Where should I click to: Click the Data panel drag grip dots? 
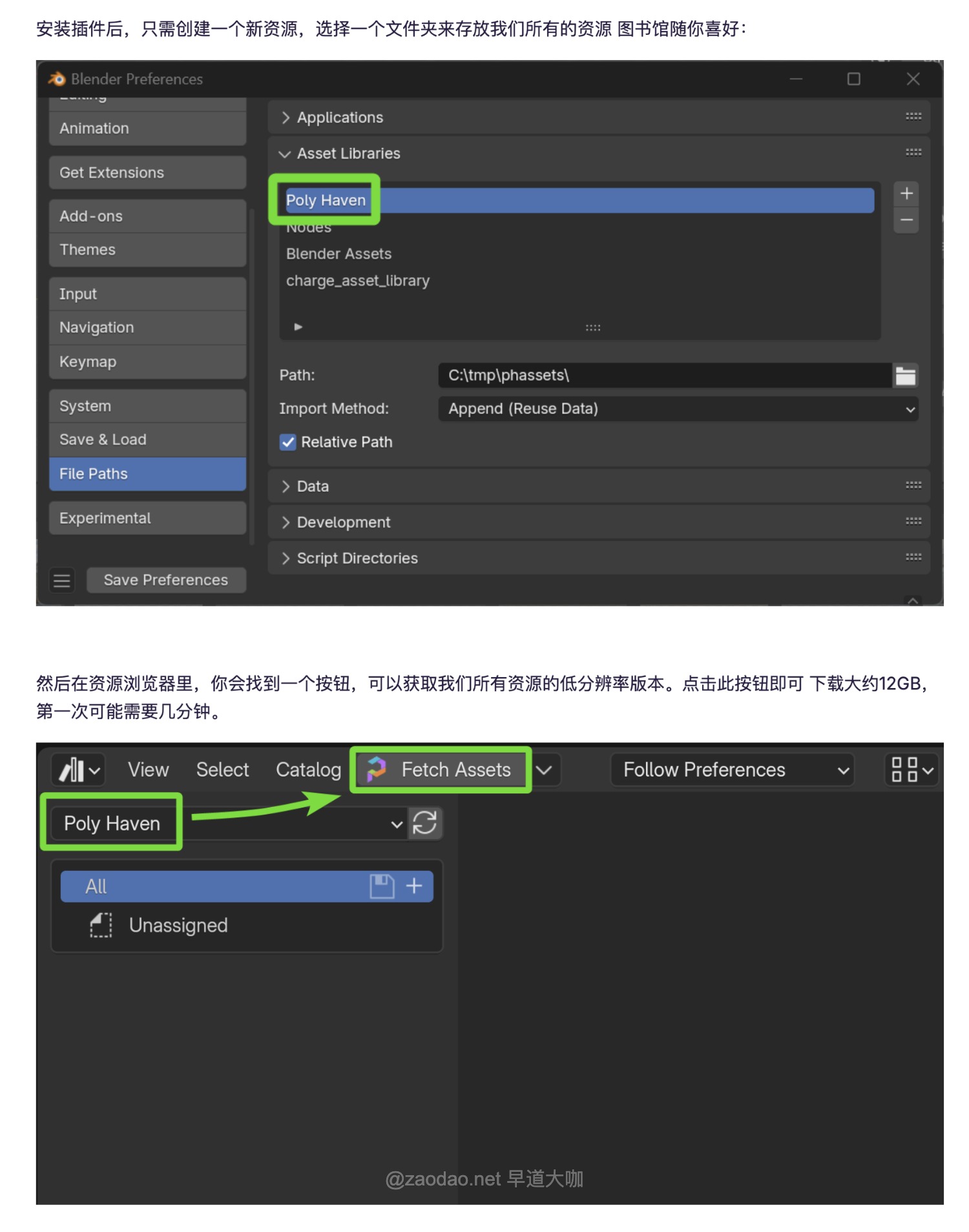pyautogui.click(x=913, y=486)
